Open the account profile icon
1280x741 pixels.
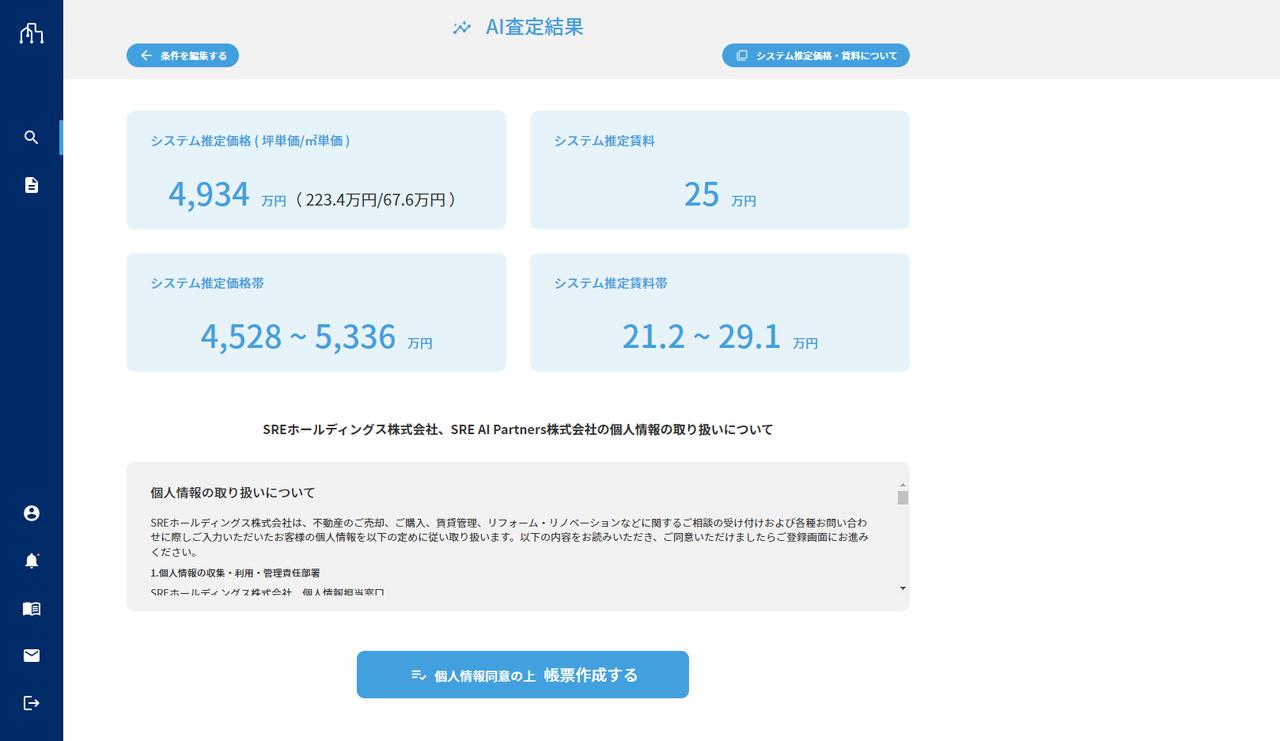(31, 513)
